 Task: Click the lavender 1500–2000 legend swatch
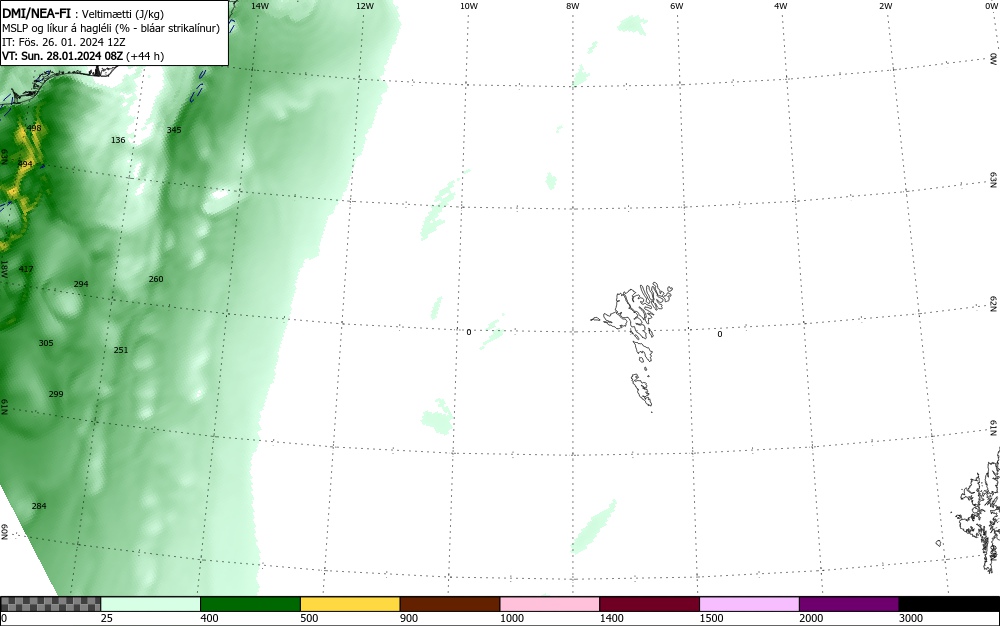pyautogui.click(x=749, y=604)
